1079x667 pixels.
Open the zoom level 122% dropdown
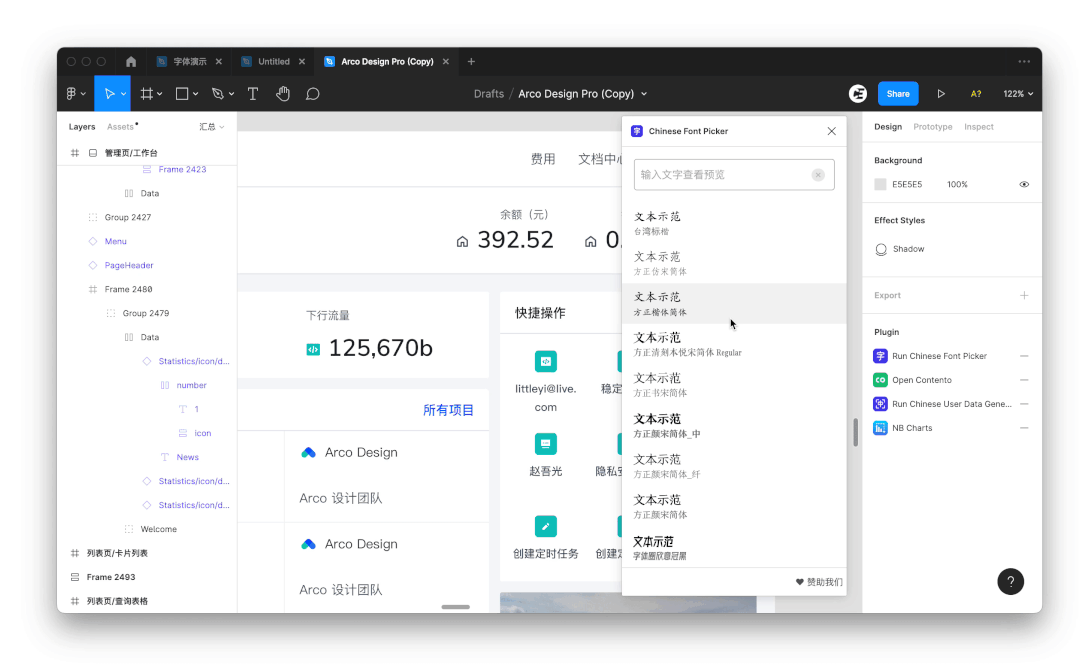pos(1018,93)
